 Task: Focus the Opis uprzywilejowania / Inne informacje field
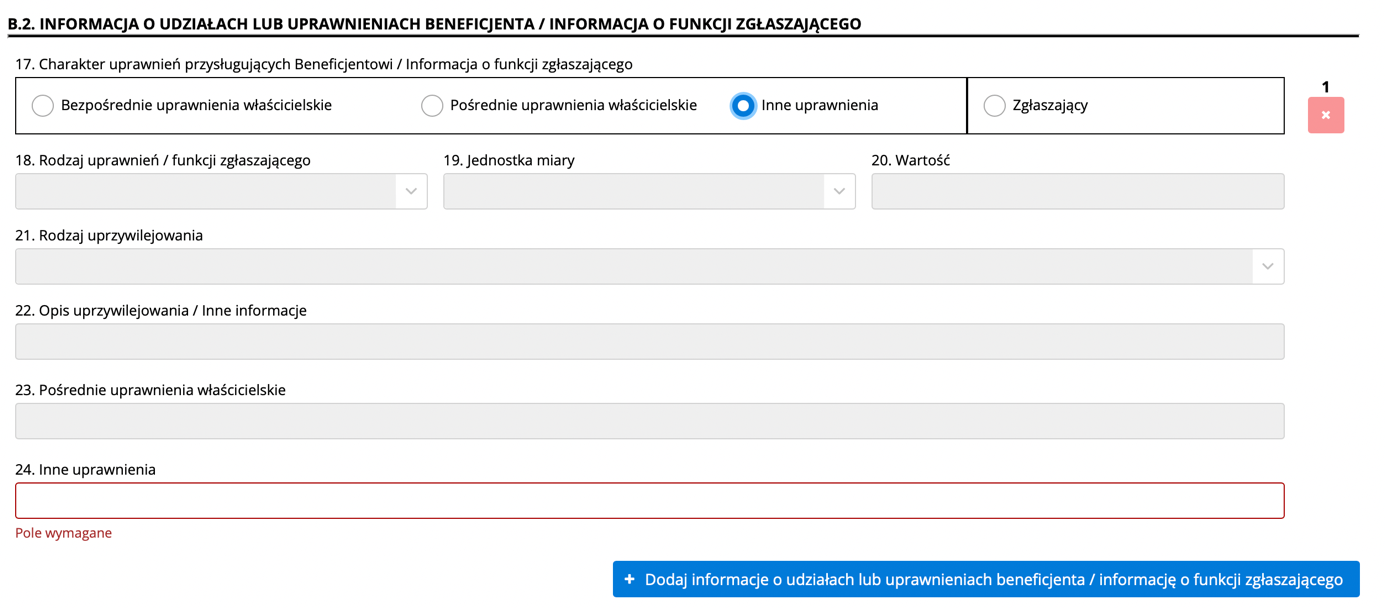(x=649, y=342)
